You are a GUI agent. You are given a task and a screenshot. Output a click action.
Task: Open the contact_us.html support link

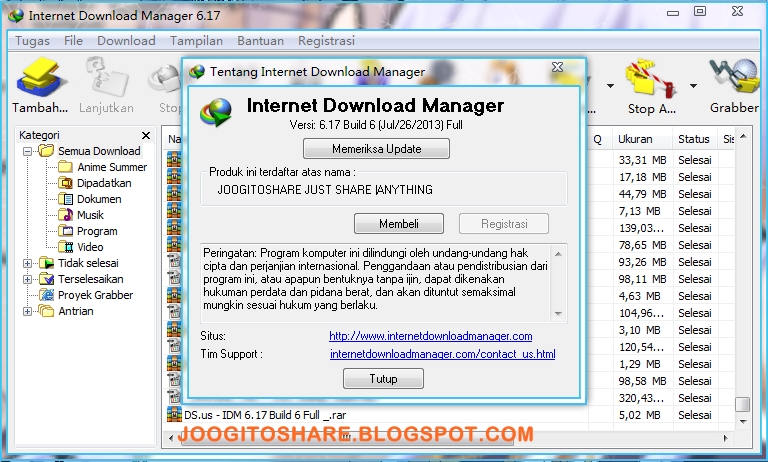[442, 354]
